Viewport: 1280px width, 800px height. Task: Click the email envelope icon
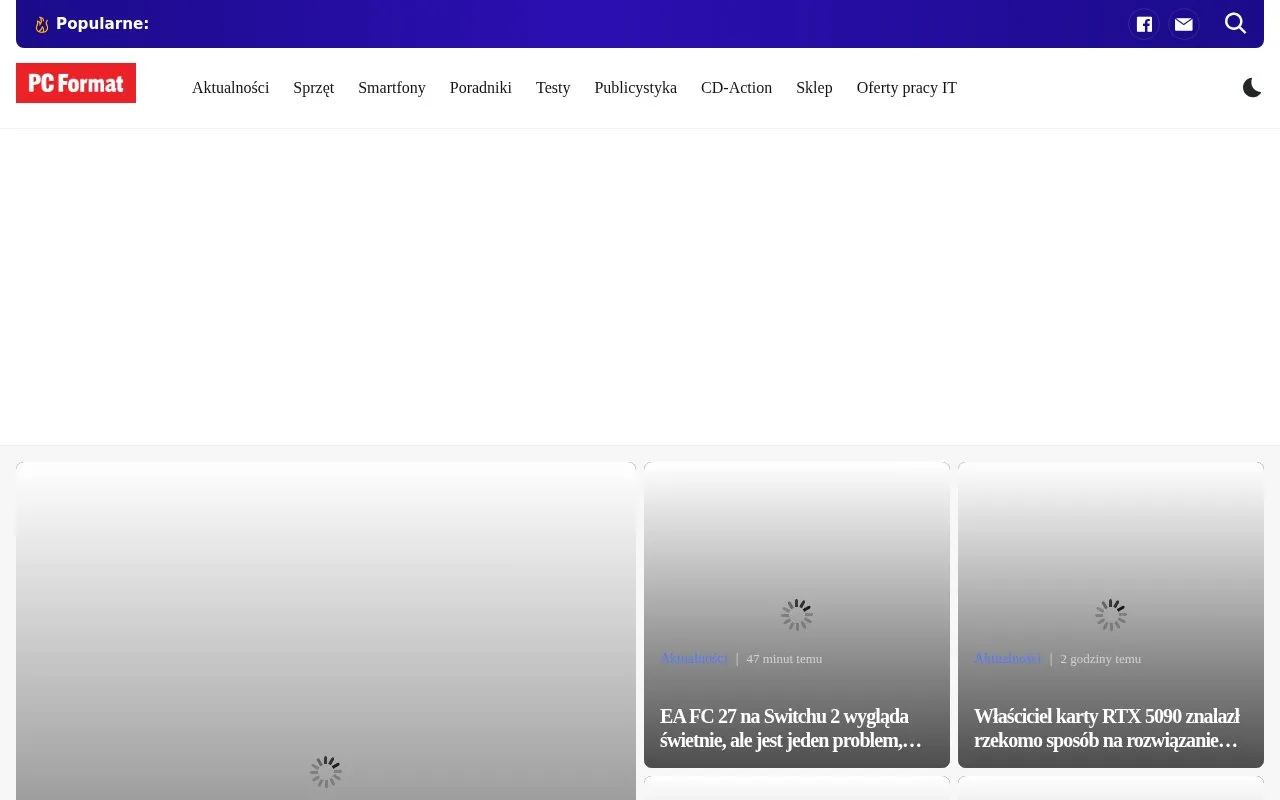point(1184,24)
